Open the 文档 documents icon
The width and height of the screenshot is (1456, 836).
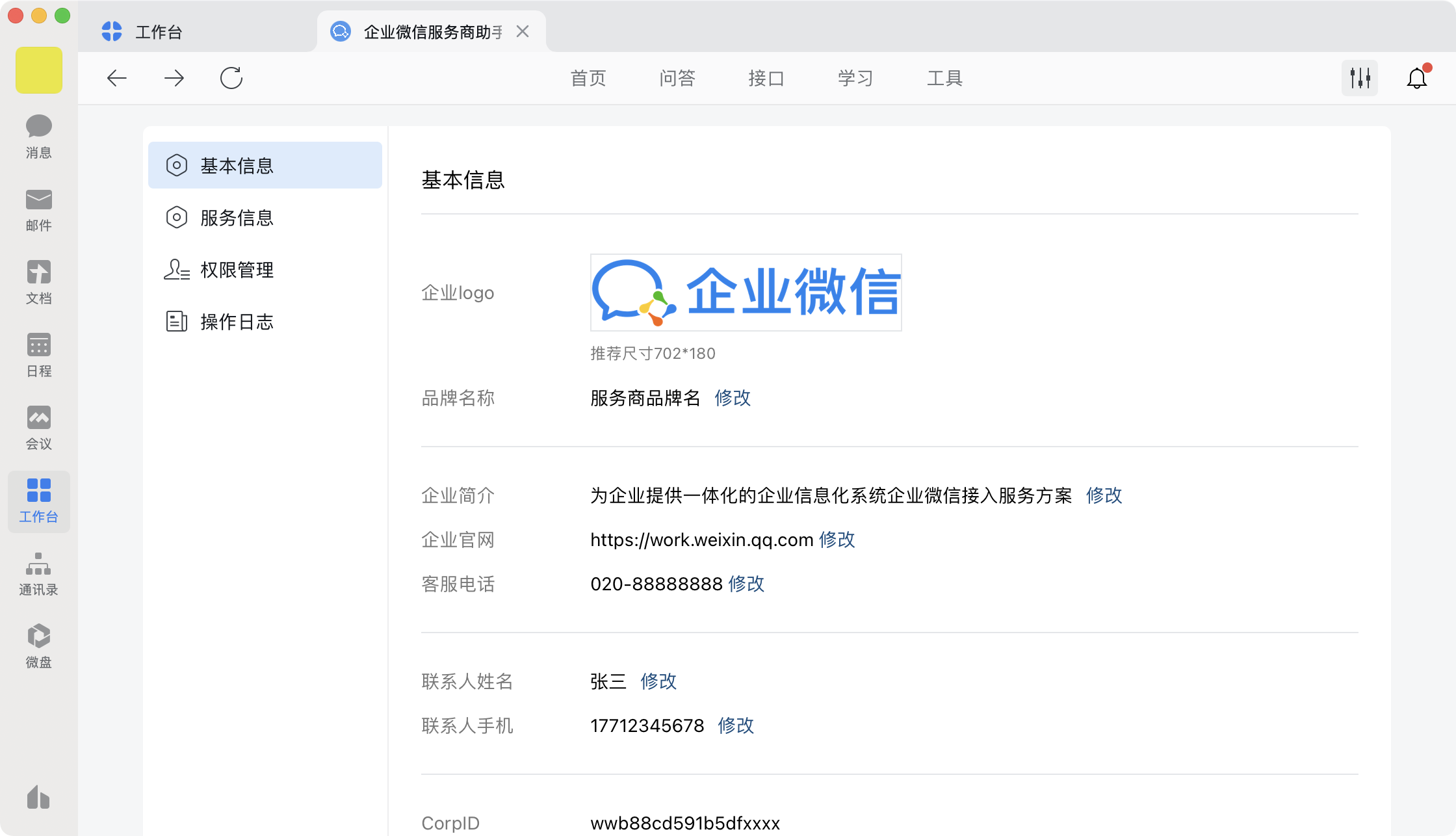[39, 281]
